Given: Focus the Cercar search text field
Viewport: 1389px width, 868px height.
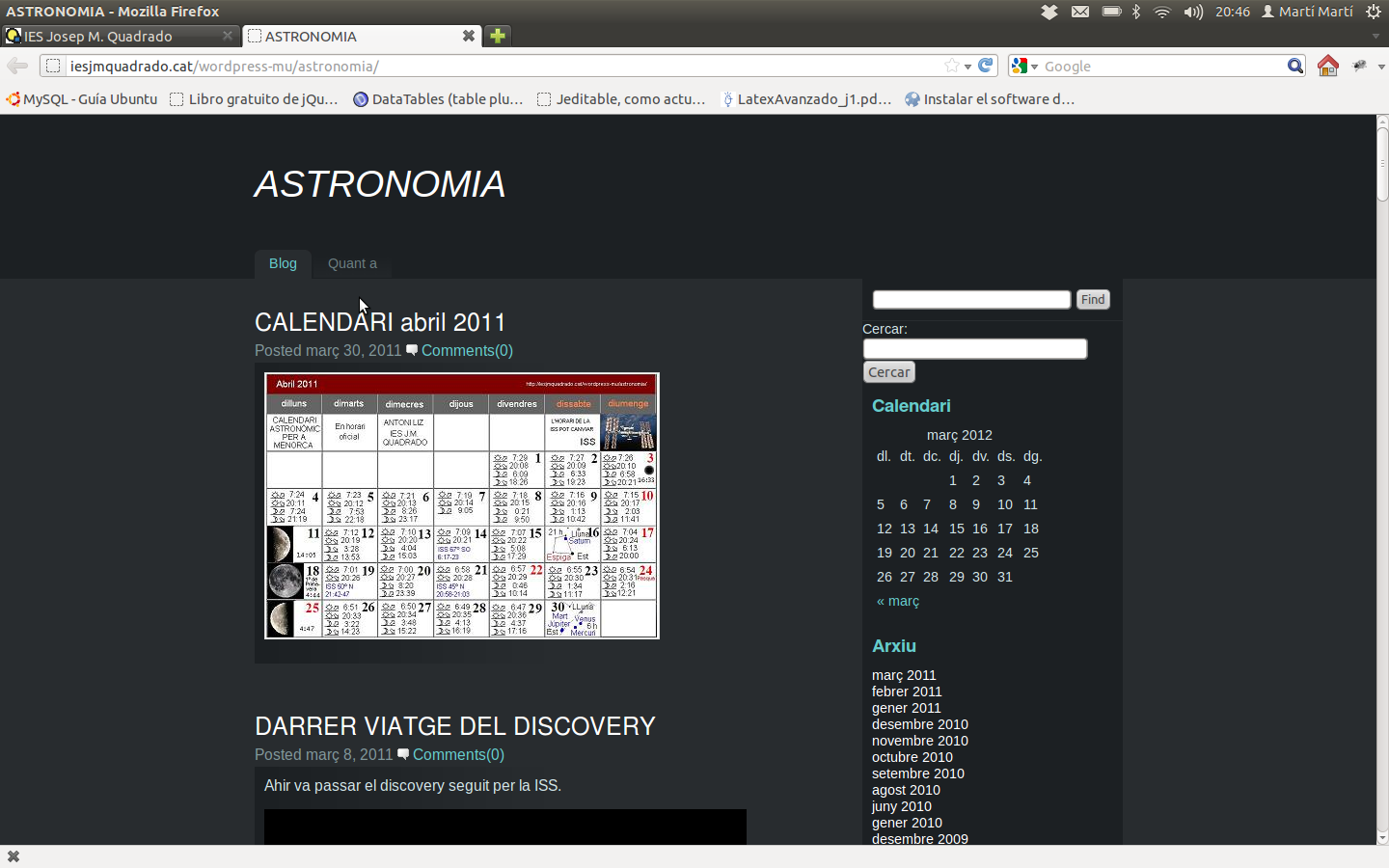Looking at the screenshot, I should click(974, 349).
